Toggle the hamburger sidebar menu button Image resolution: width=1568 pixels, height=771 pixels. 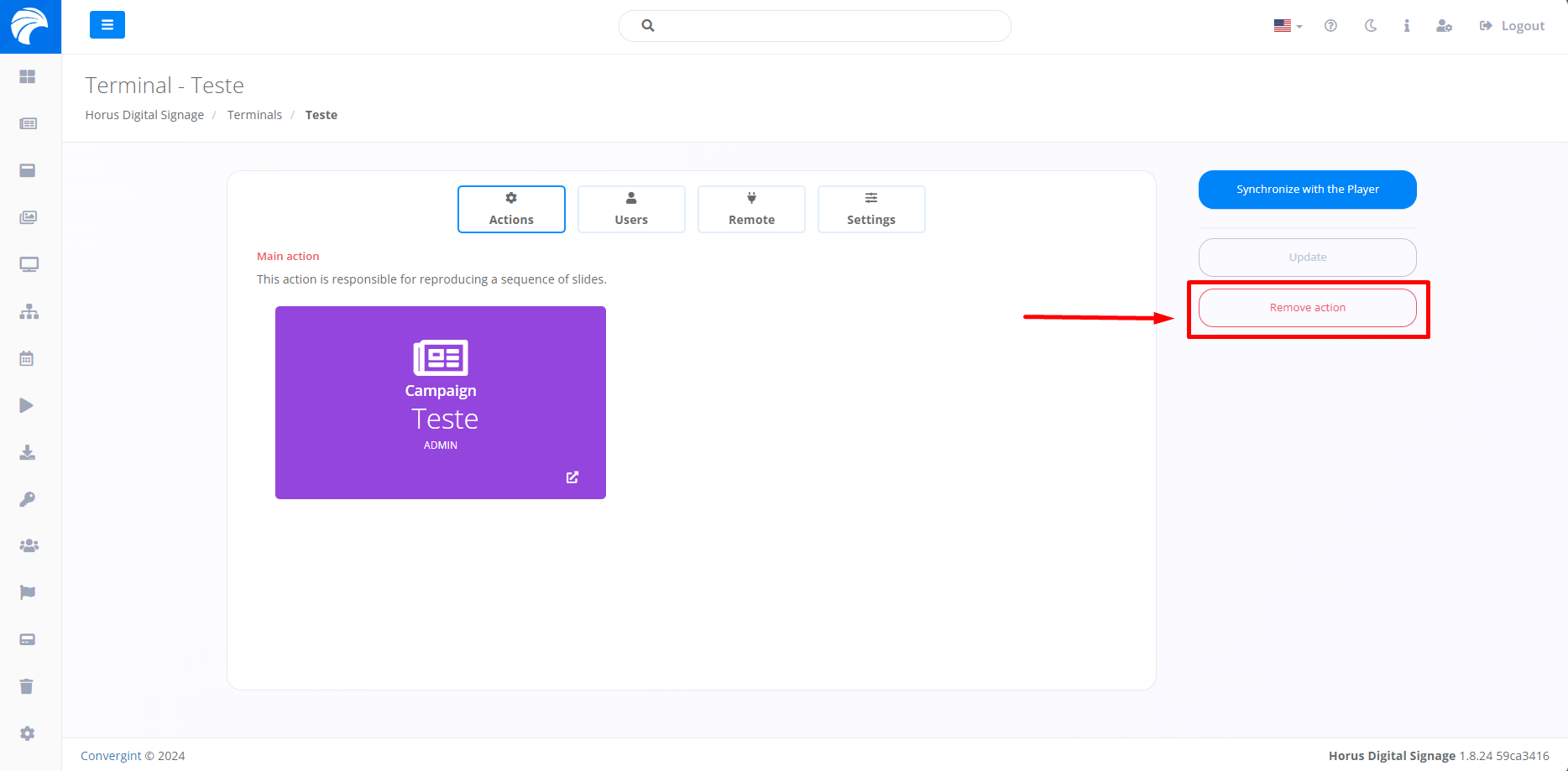coord(107,25)
